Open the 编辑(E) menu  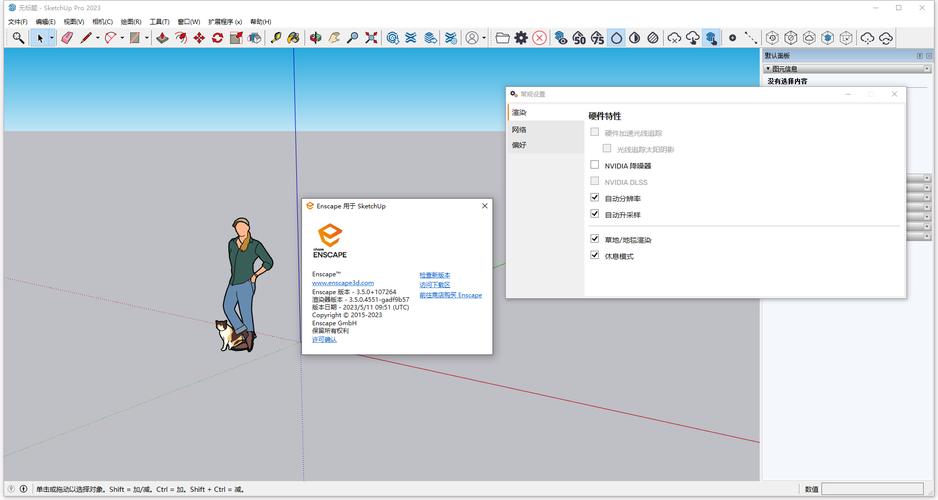pyautogui.click(x=45, y=22)
